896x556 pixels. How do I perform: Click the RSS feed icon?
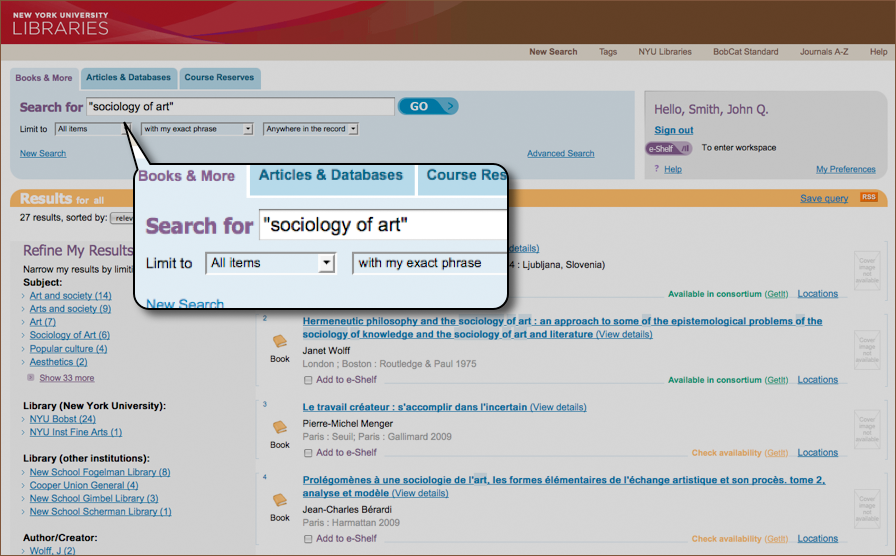pyautogui.click(x=869, y=197)
